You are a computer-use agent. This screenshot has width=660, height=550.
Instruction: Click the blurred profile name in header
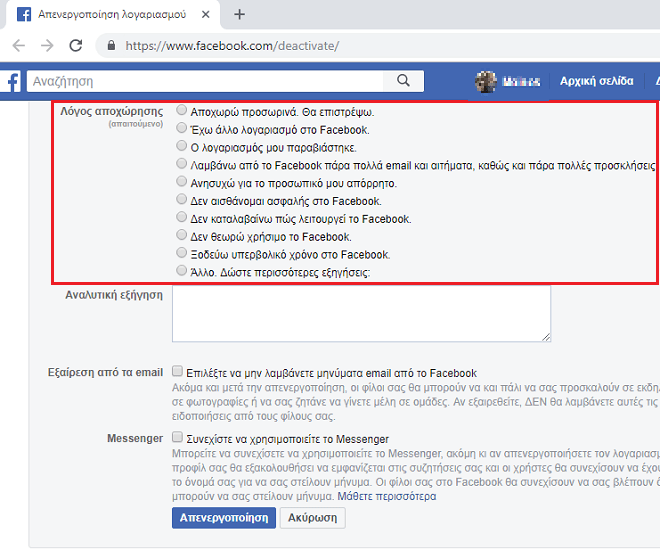pos(522,81)
